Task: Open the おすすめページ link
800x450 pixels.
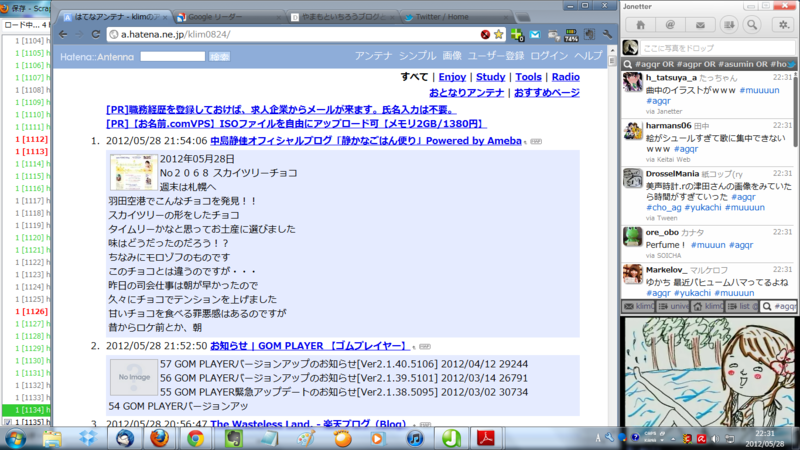Action: (547, 92)
